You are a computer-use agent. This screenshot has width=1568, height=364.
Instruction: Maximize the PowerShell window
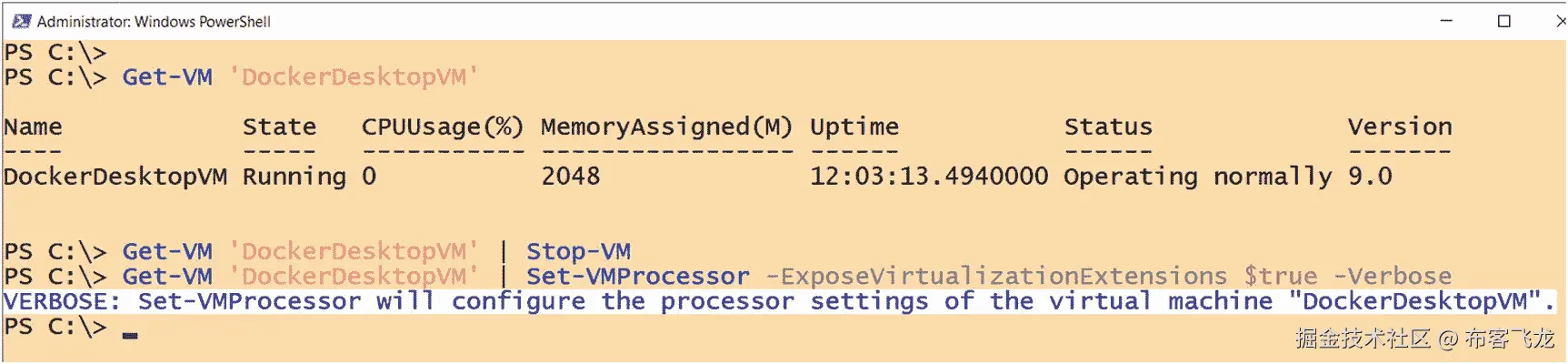coord(1504,21)
